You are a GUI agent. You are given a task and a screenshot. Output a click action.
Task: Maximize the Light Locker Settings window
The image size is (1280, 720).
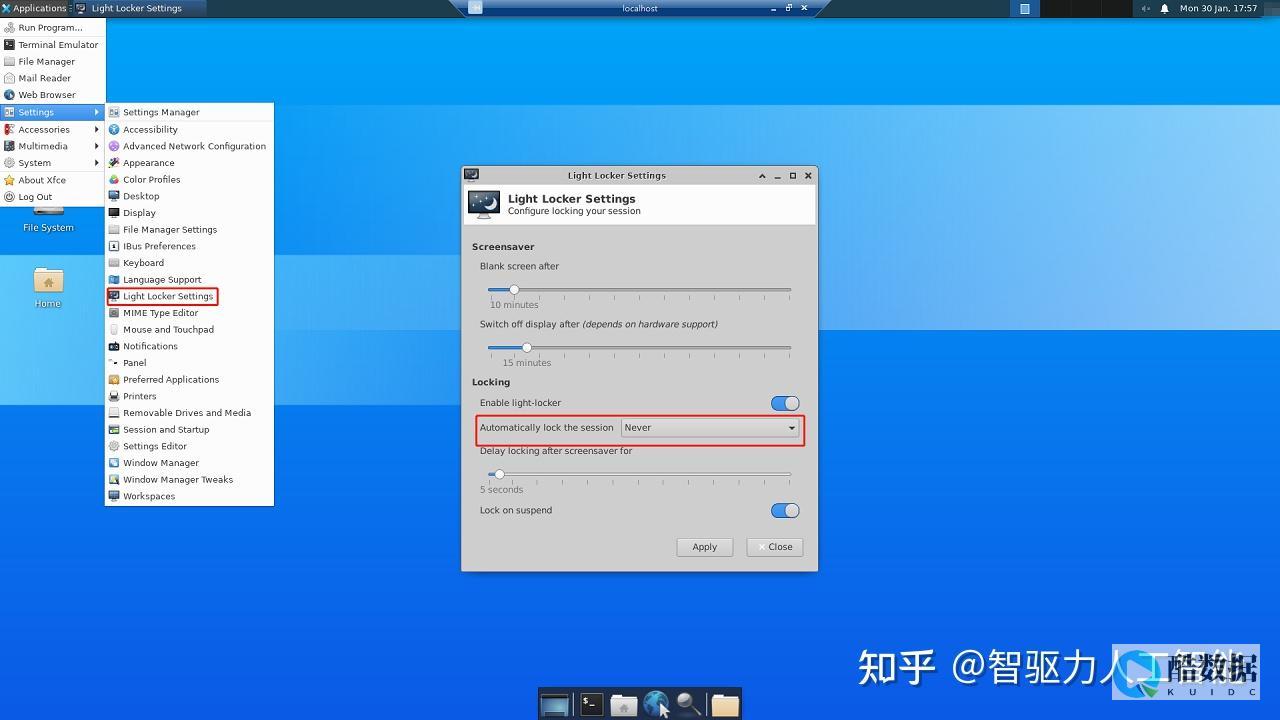pyautogui.click(x=793, y=175)
